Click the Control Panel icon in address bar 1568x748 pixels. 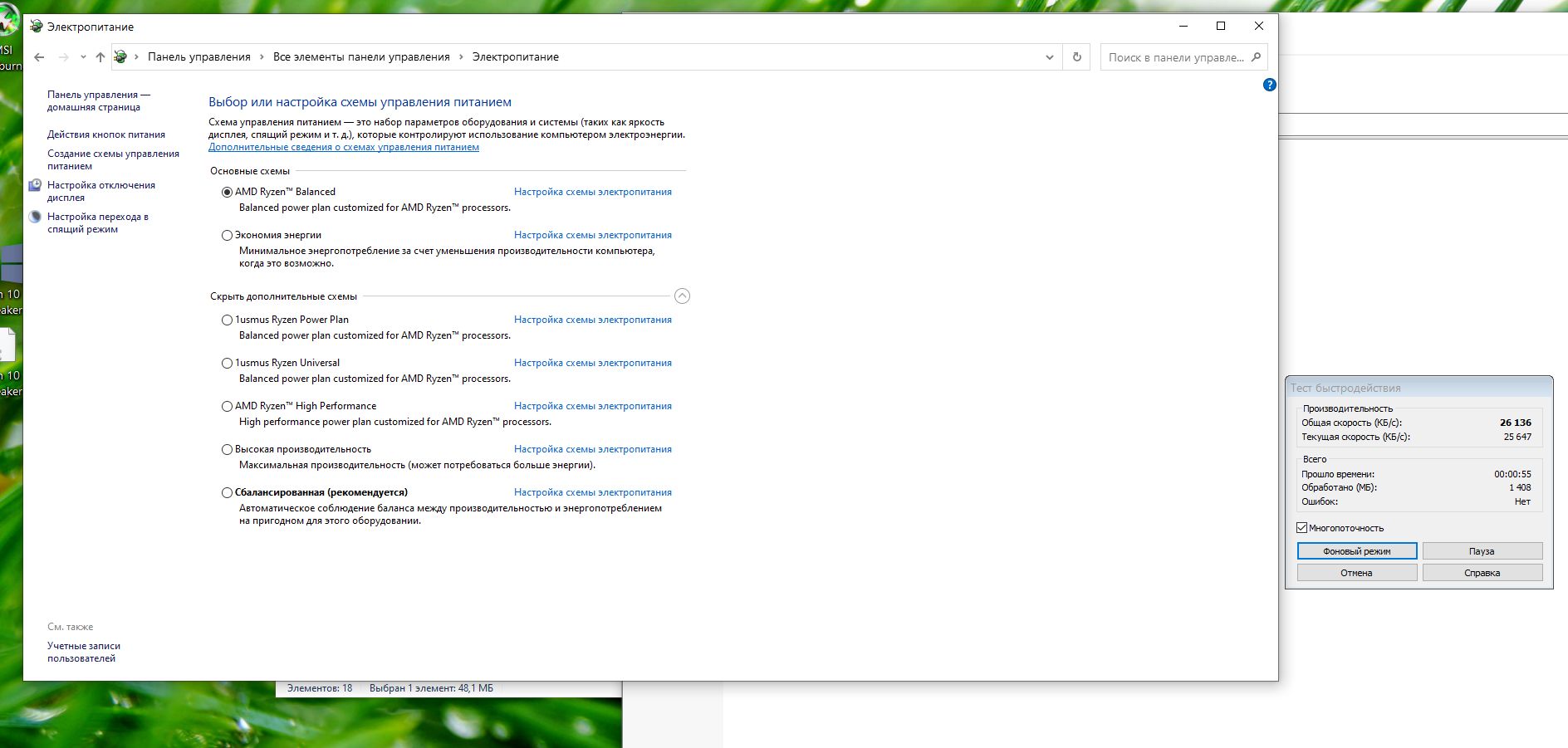120,56
